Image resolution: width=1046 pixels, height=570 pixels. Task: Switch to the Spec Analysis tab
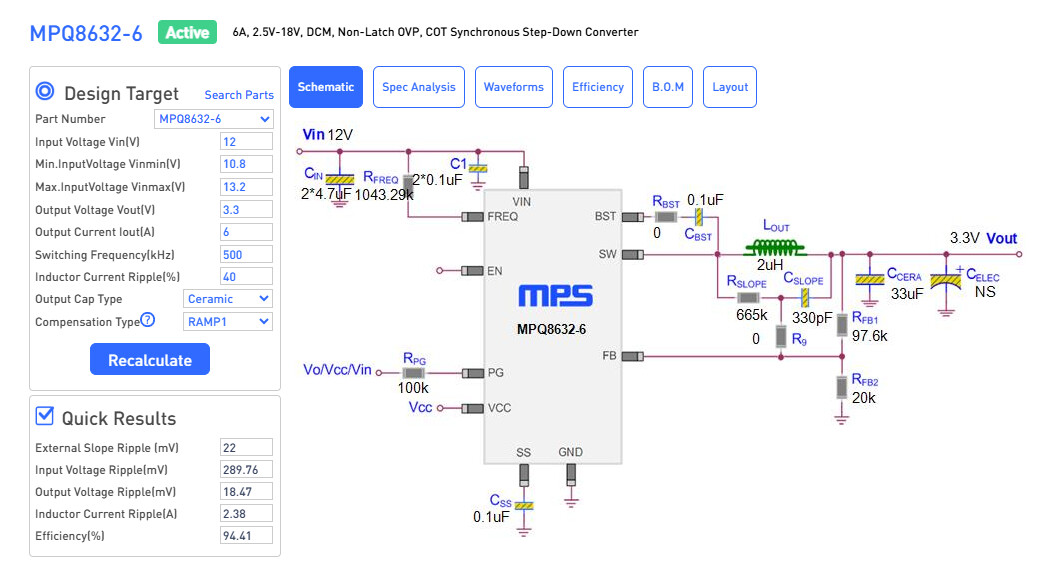(418, 87)
